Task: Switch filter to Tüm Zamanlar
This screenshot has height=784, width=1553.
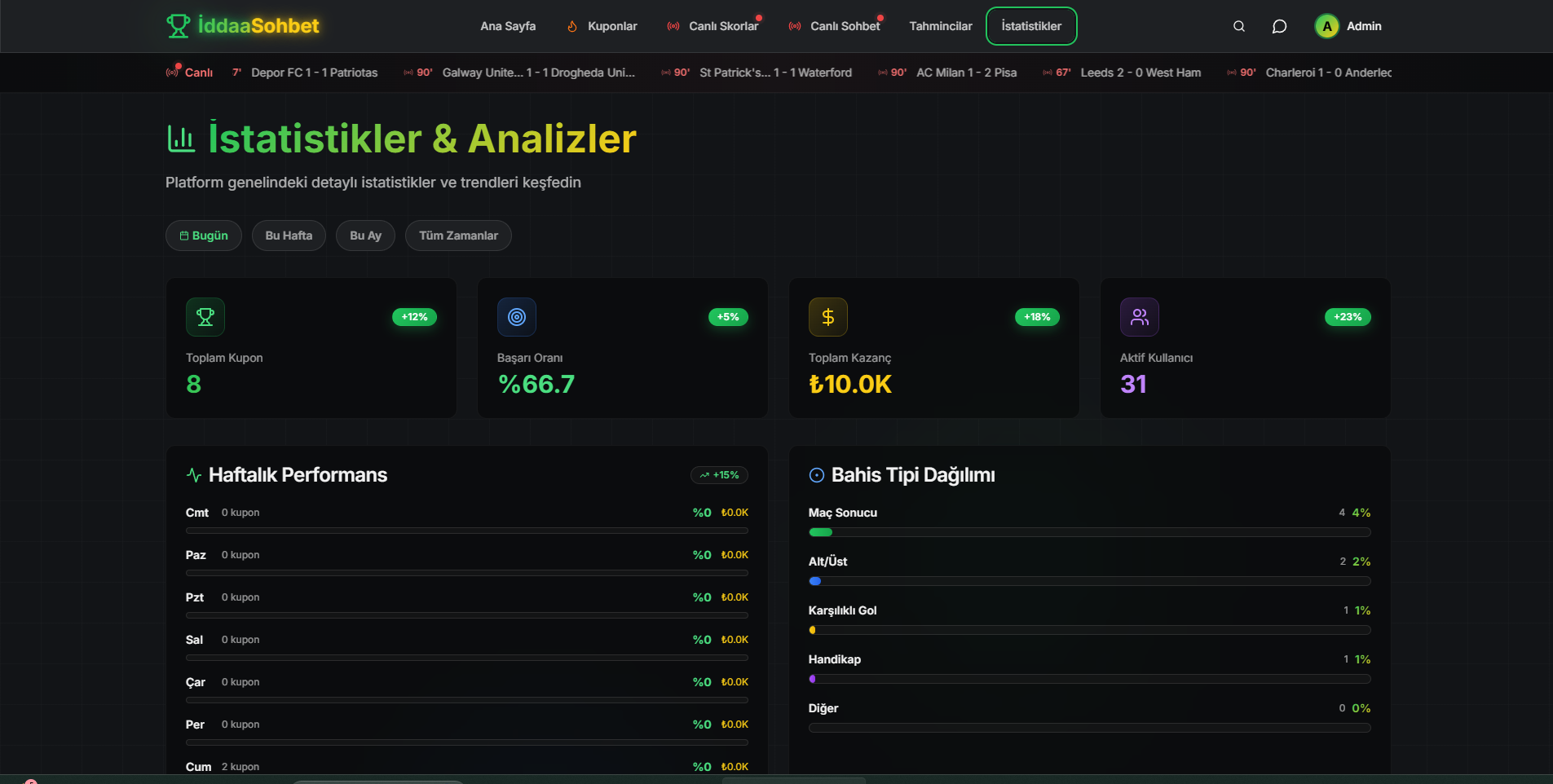Action: pyautogui.click(x=458, y=236)
